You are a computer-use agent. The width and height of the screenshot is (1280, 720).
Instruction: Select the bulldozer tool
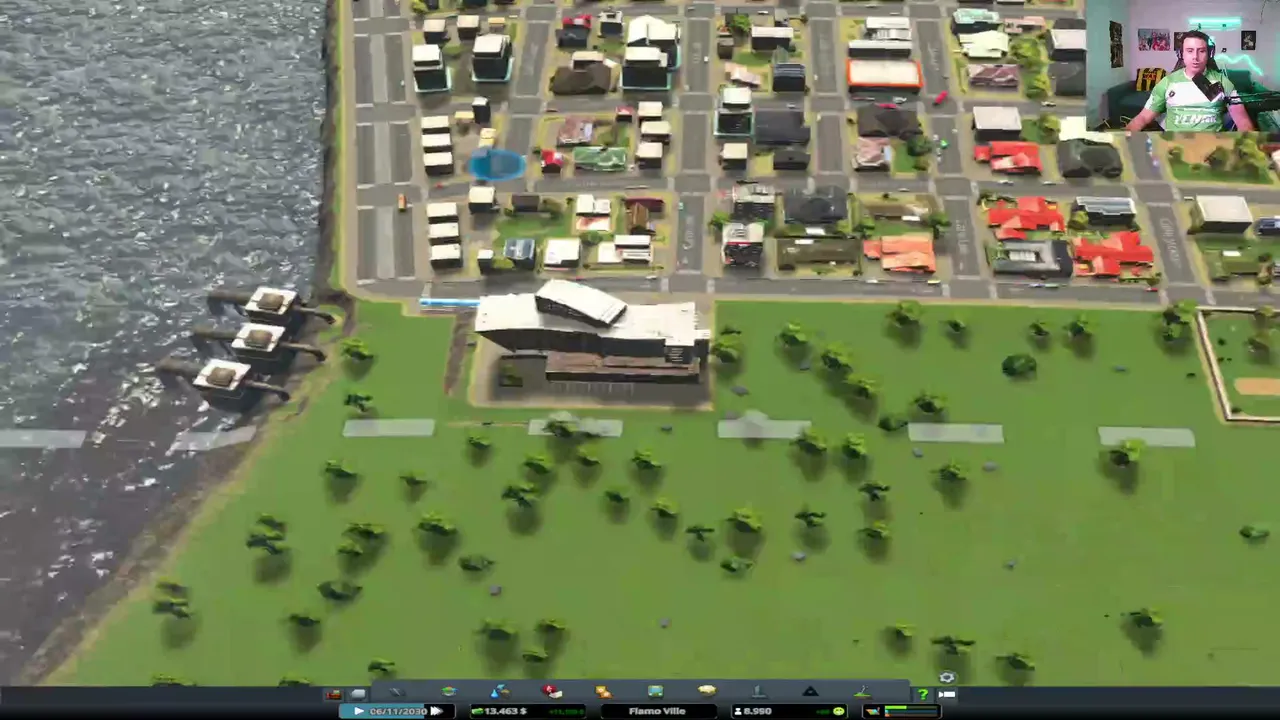pyautogui.click(x=333, y=694)
